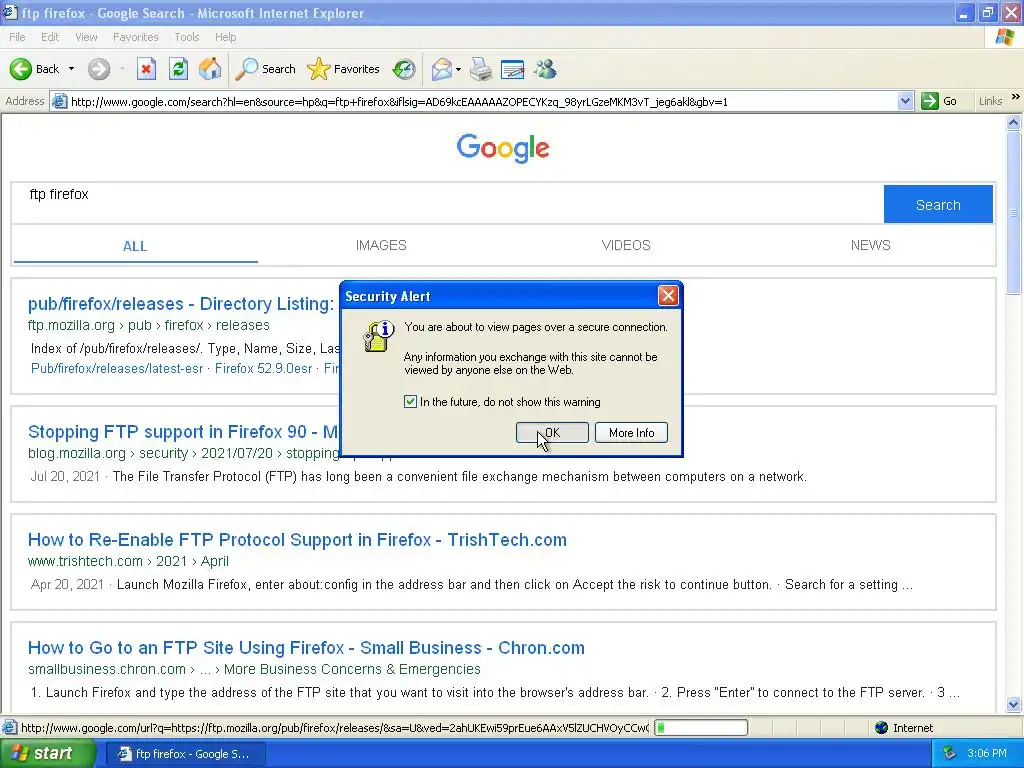Click the status bar URL text
This screenshot has height=768, width=1024.
tap(335, 728)
